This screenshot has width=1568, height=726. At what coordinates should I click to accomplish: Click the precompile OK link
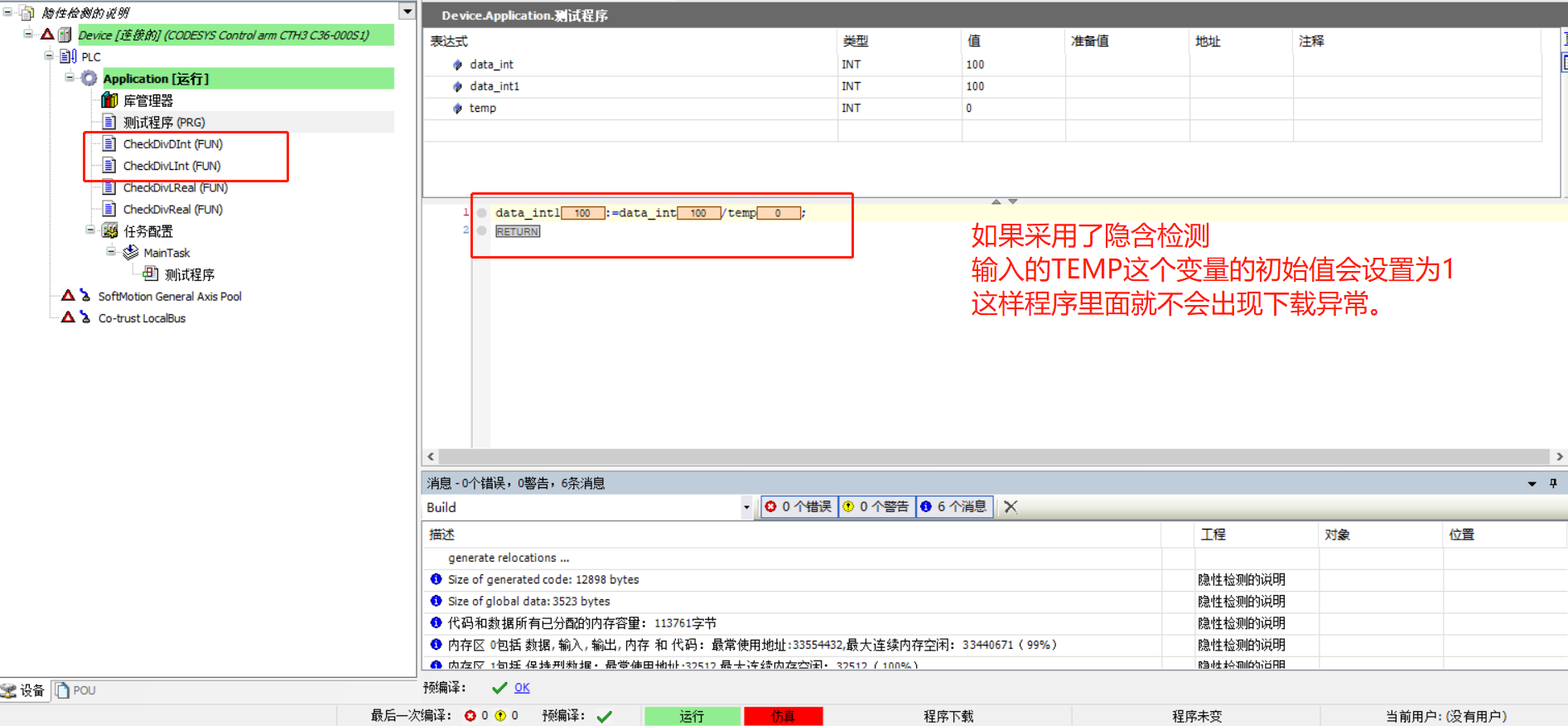point(522,688)
